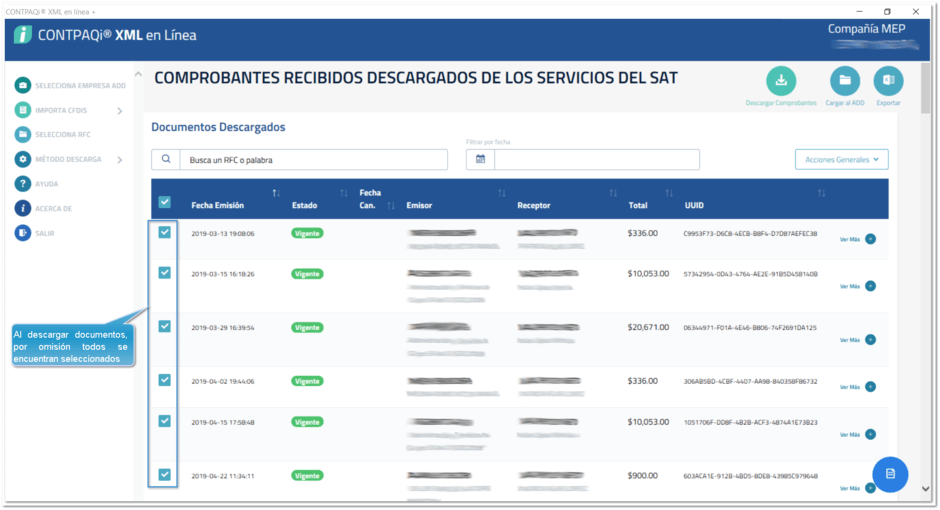This screenshot has height=510, width=940.
Task: Expand the Método Descarga submenu arrow
Action: click(120, 159)
